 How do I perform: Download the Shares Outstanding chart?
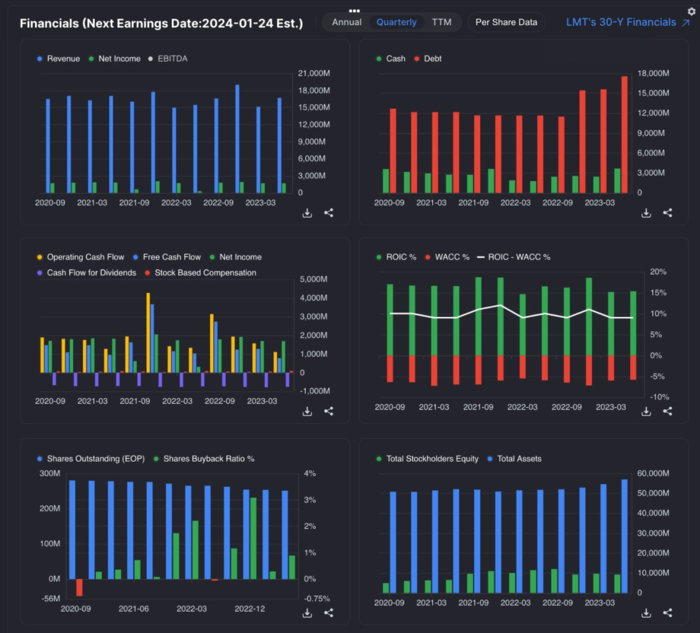[x=308, y=612]
